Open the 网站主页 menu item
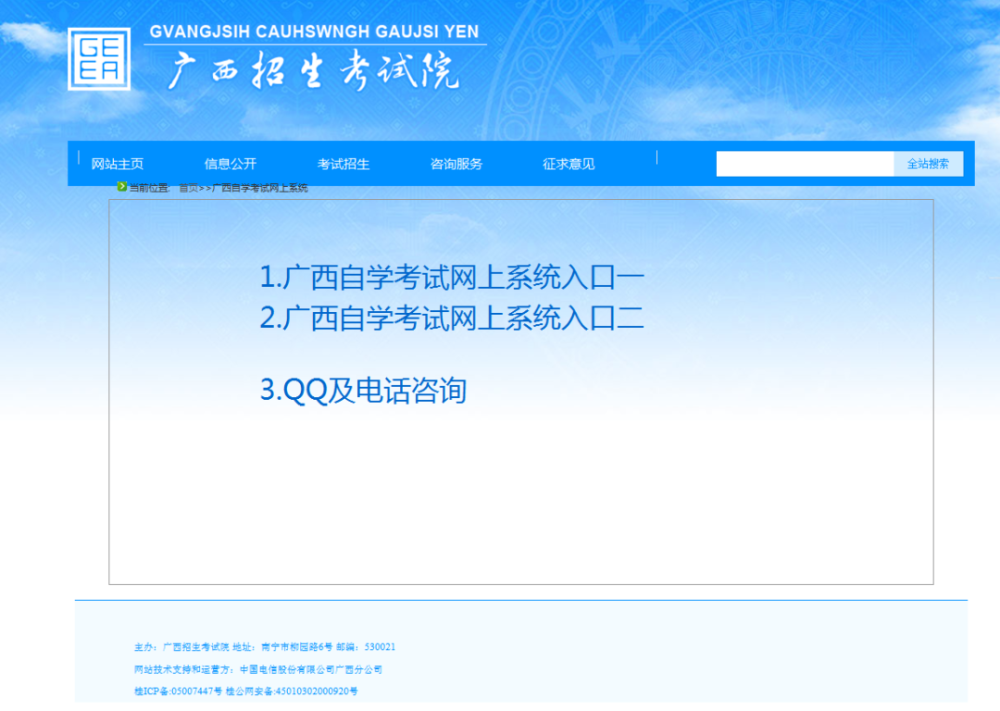 click(117, 163)
